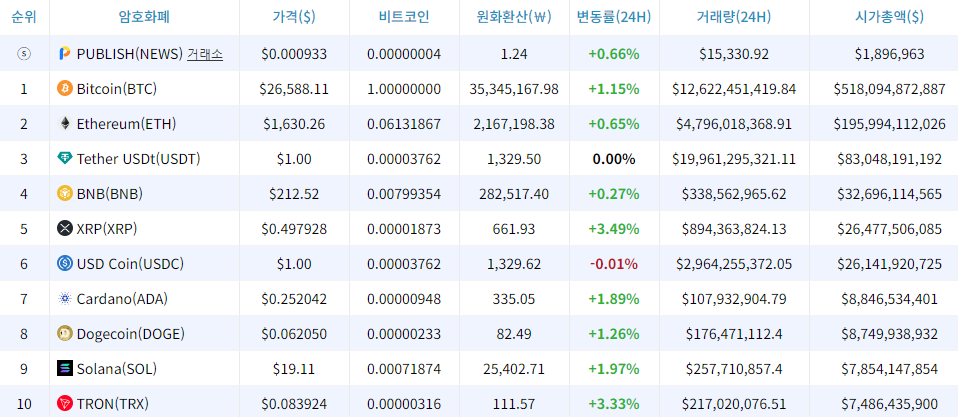Viewport: 958px width, 417px height.
Task: Open the Bitcoin(BTC) coin name
Action: 117,89
